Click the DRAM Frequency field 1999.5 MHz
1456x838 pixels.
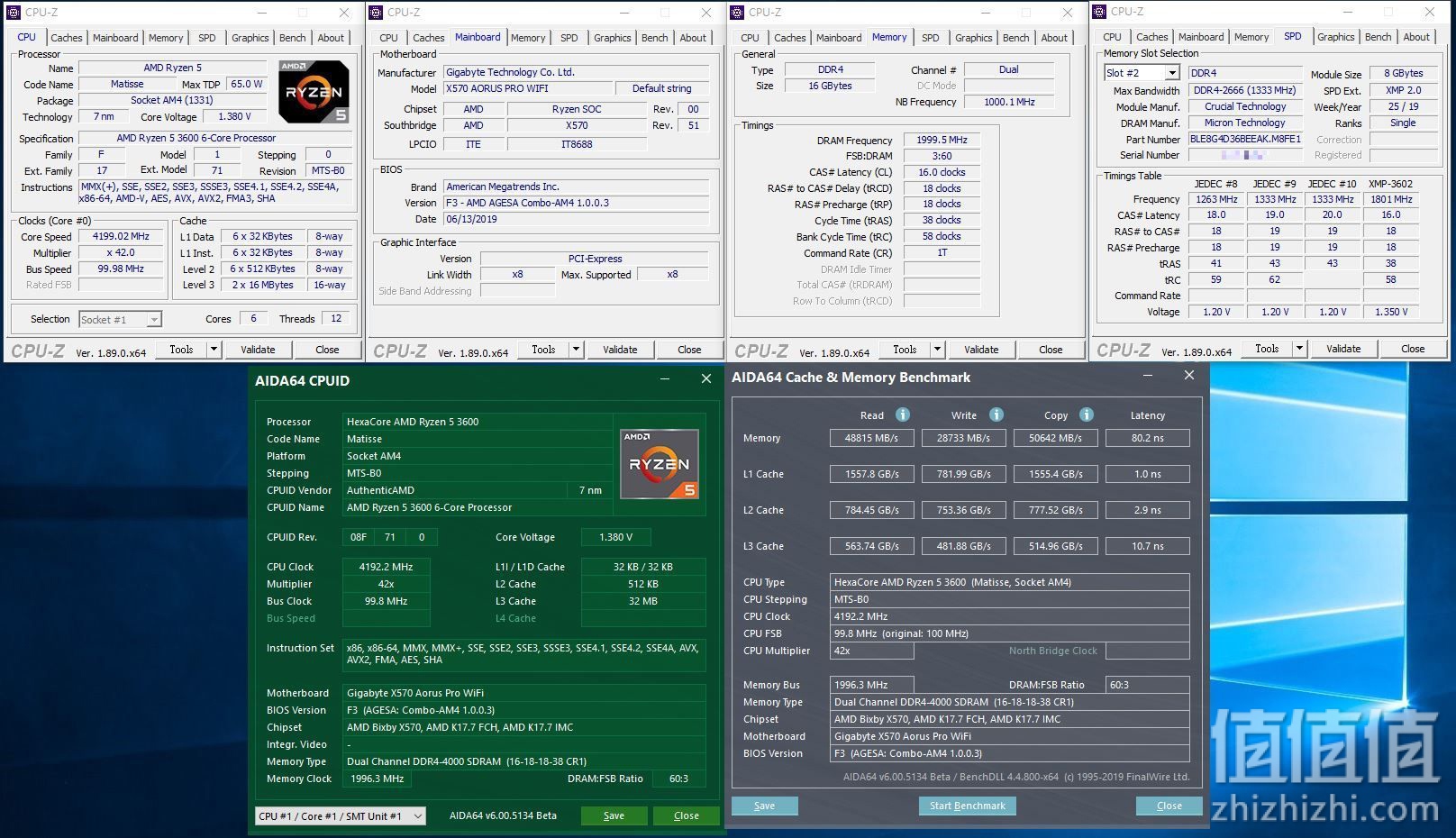point(942,141)
